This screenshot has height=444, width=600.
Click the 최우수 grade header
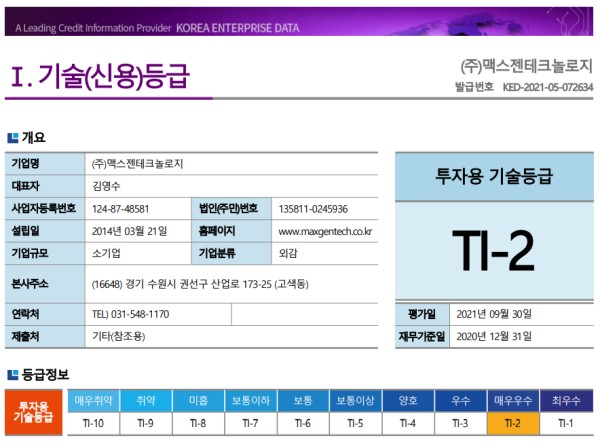click(x=566, y=401)
